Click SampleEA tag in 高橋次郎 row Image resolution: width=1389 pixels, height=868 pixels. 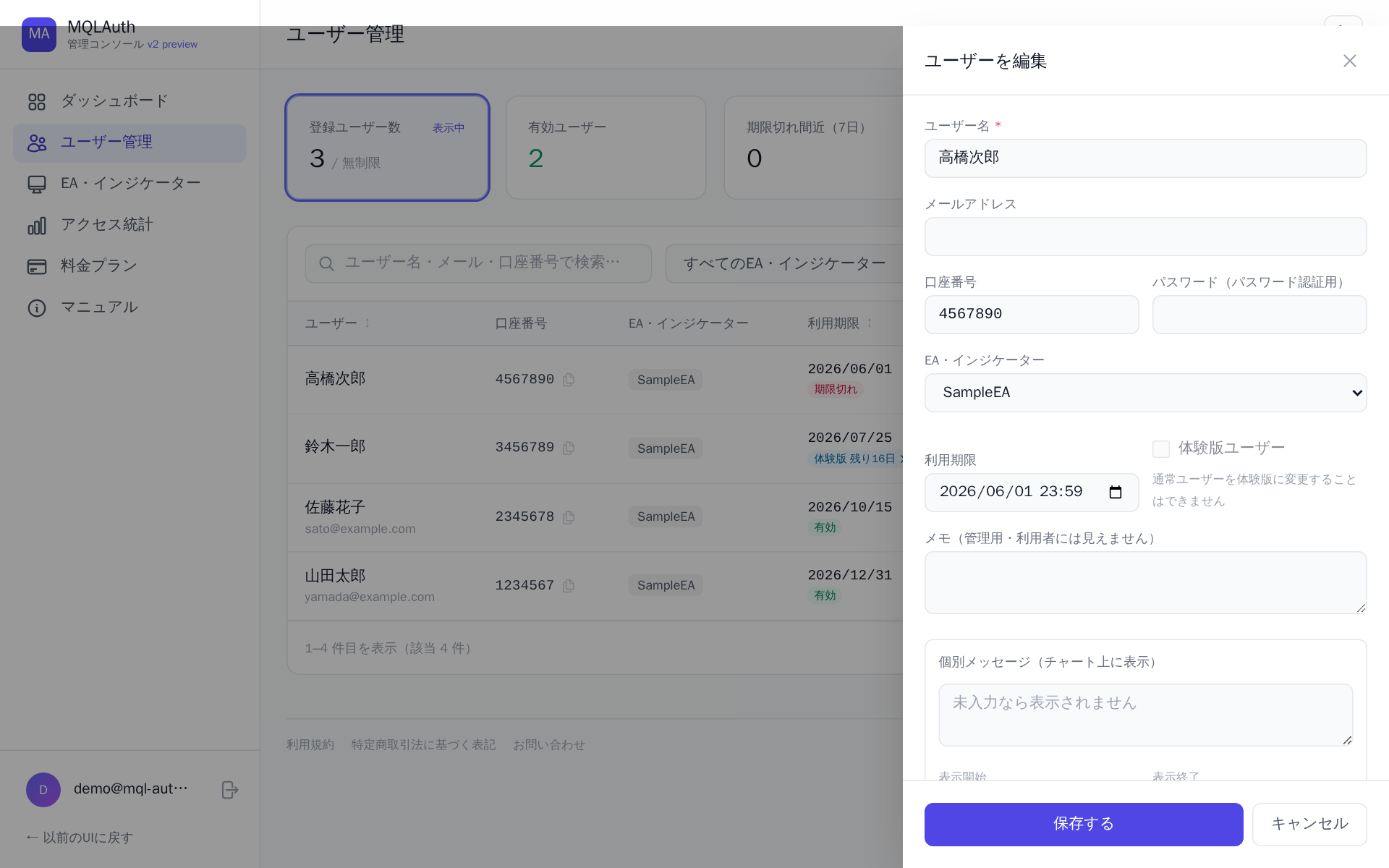(x=666, y=380)
